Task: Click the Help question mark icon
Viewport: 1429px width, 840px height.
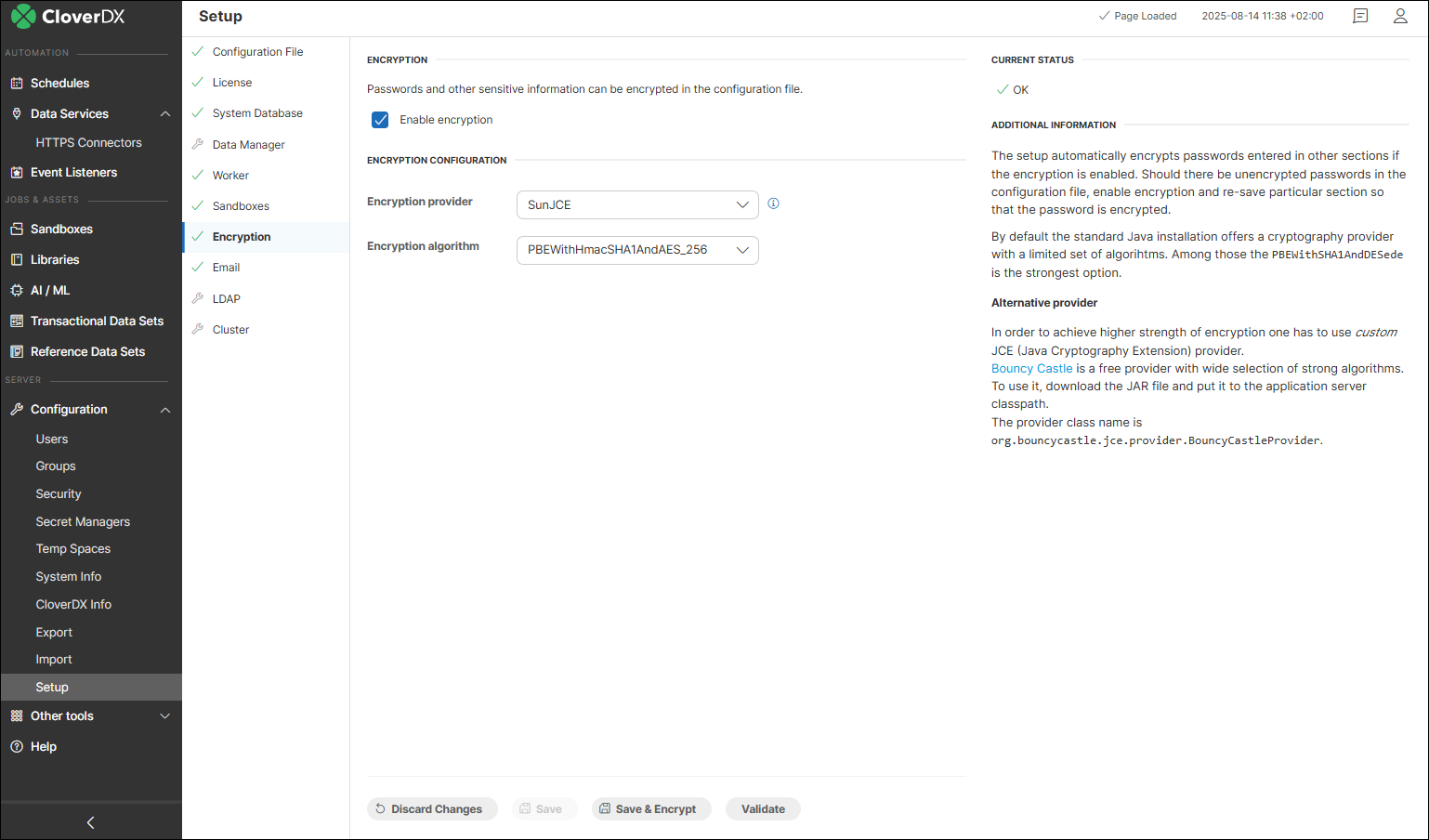Action: (x=19, y=746)
